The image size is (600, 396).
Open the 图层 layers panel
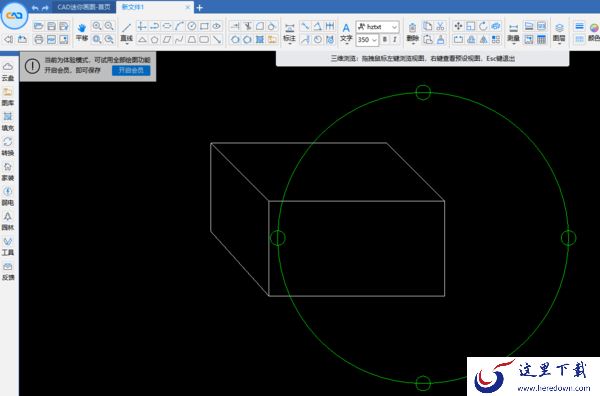click(559, 32)
